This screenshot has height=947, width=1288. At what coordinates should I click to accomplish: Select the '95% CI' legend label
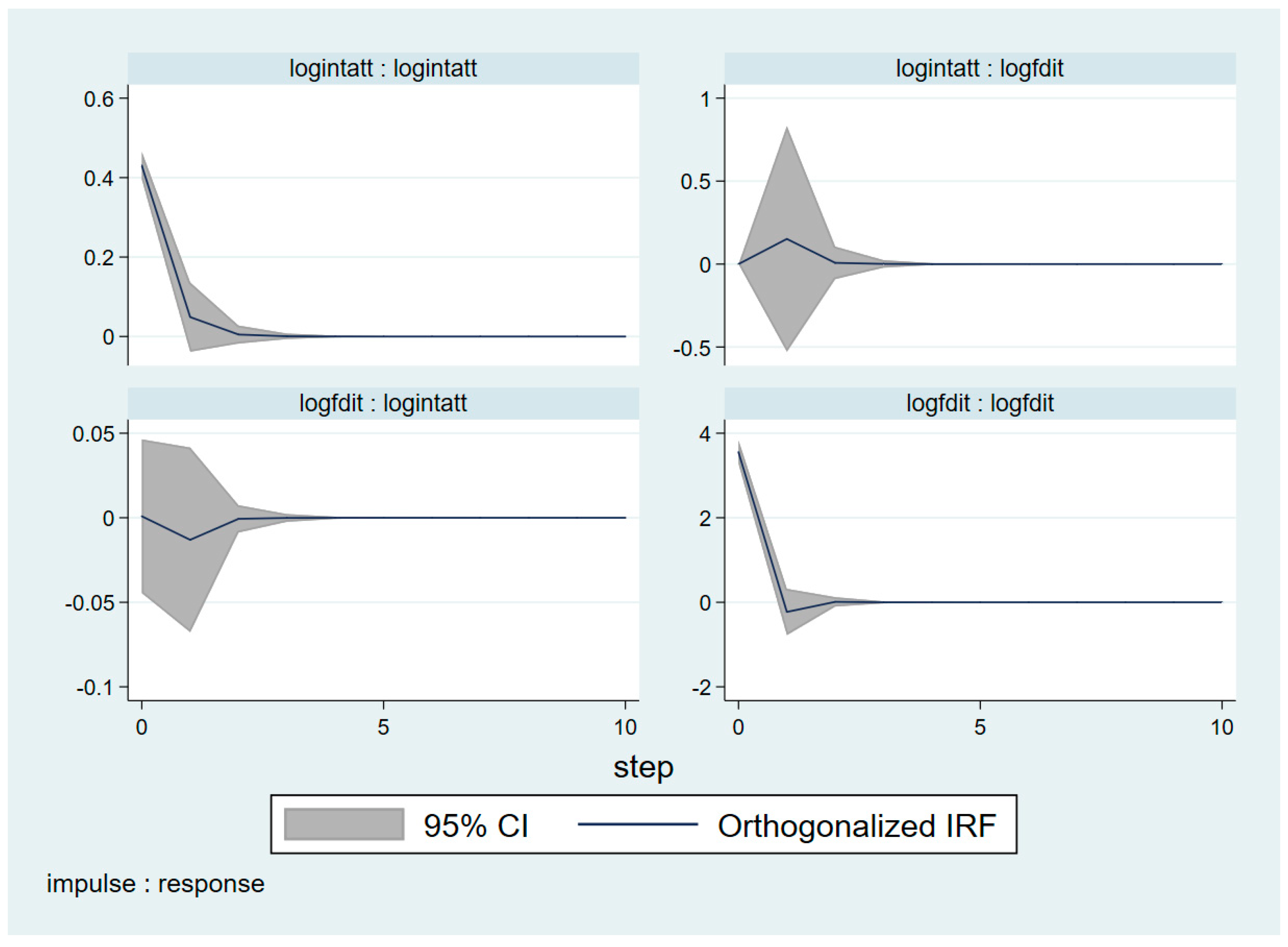tap(476, 826)
